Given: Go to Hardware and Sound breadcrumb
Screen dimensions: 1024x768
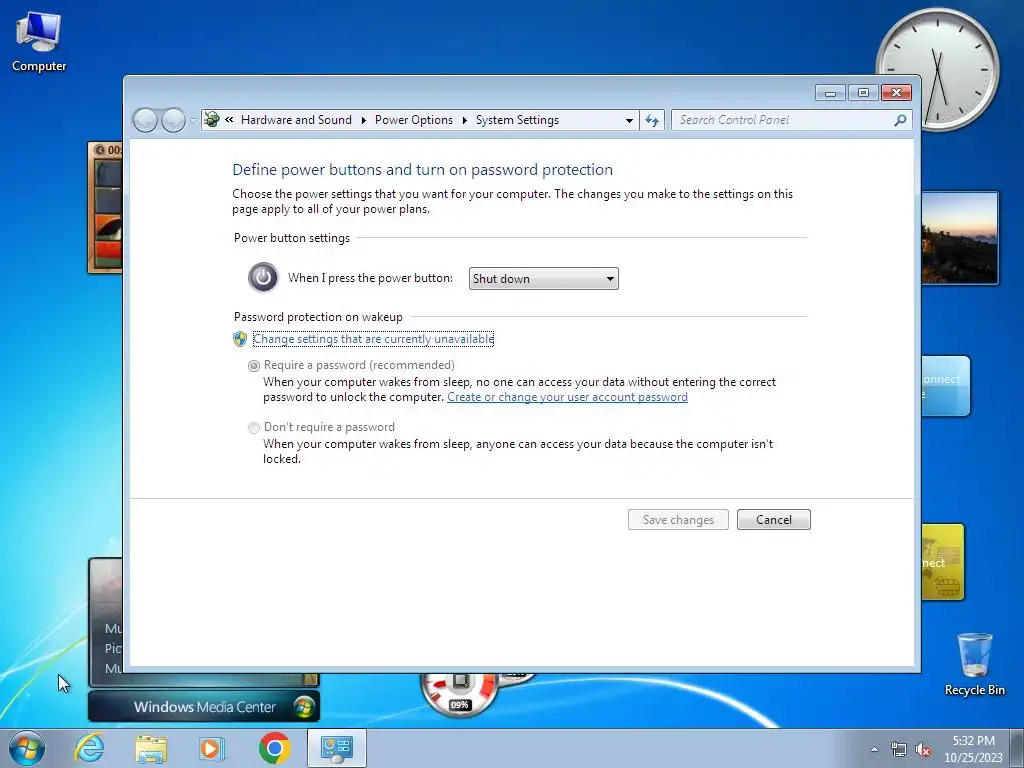Looking at the screenshot, I should pos(296,120).
